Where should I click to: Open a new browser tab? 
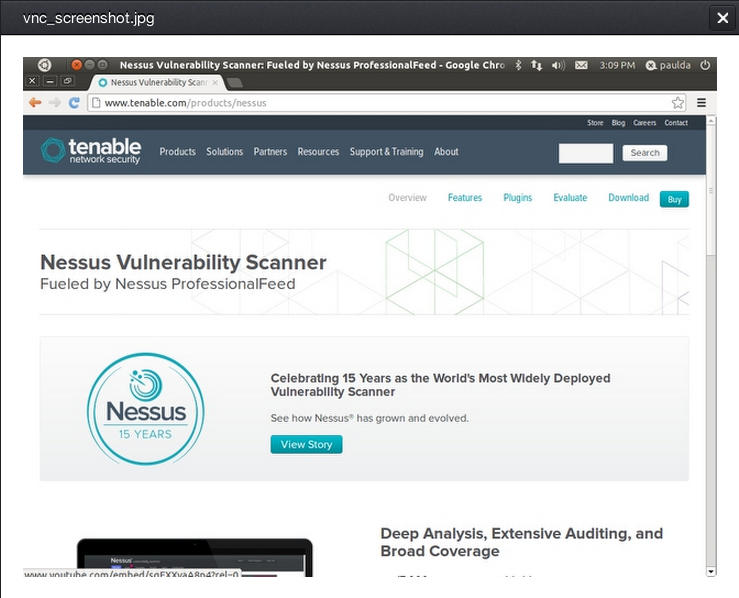235,83
